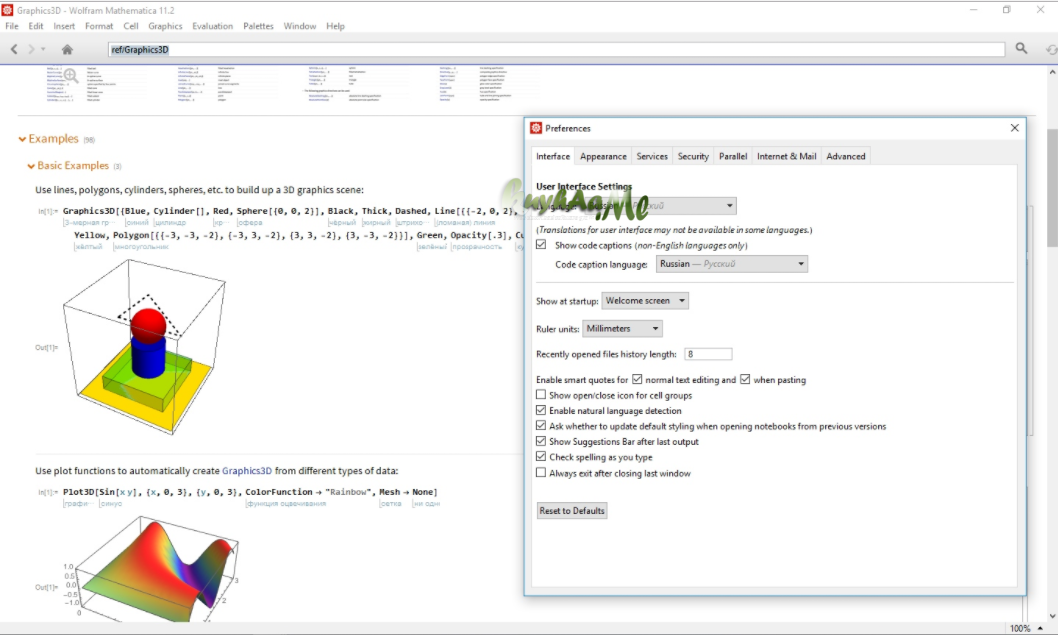Open the File menu

pyautogui.click(x=12, y=26)
